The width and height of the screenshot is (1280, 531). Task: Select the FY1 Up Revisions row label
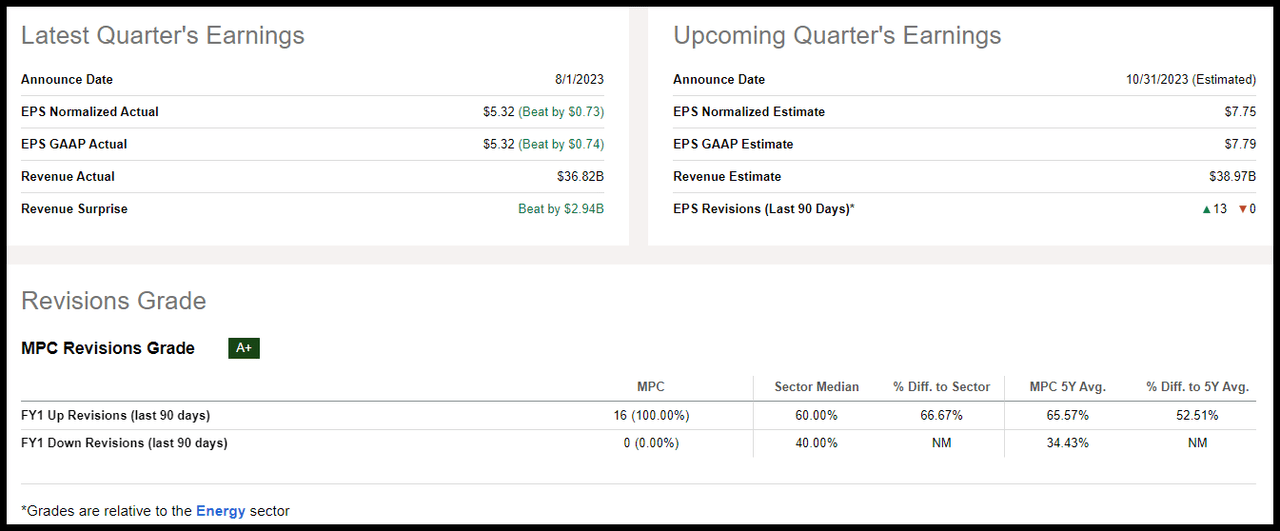click(x=115, y=415)
